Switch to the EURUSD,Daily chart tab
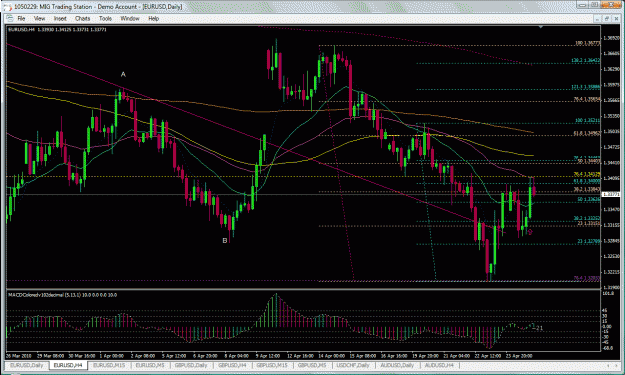The image size is (625, 375). 27,365
